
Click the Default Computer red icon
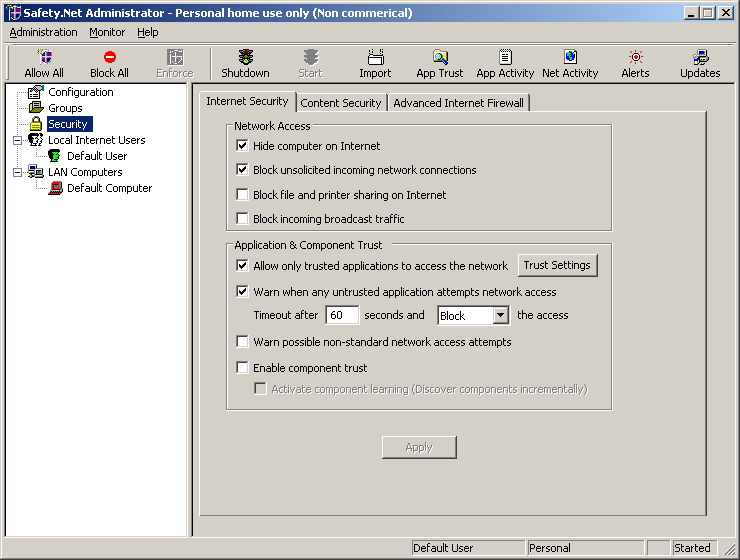point(55,188)
